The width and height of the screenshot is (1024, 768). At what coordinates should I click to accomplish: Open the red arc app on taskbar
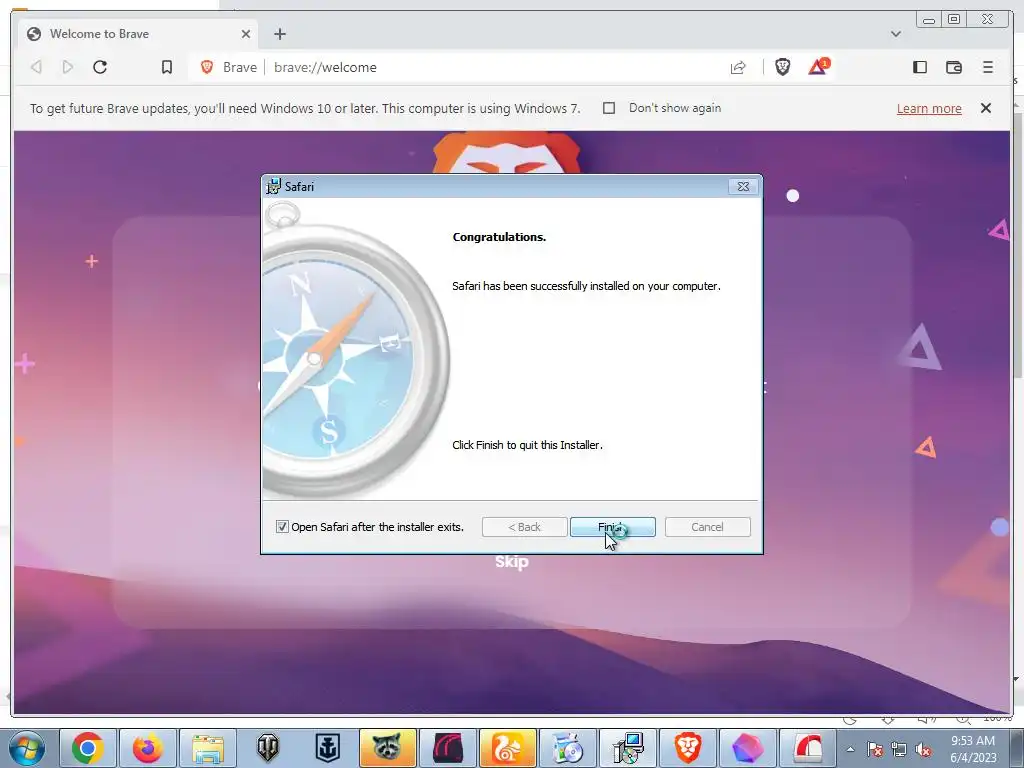click(808, 748)
